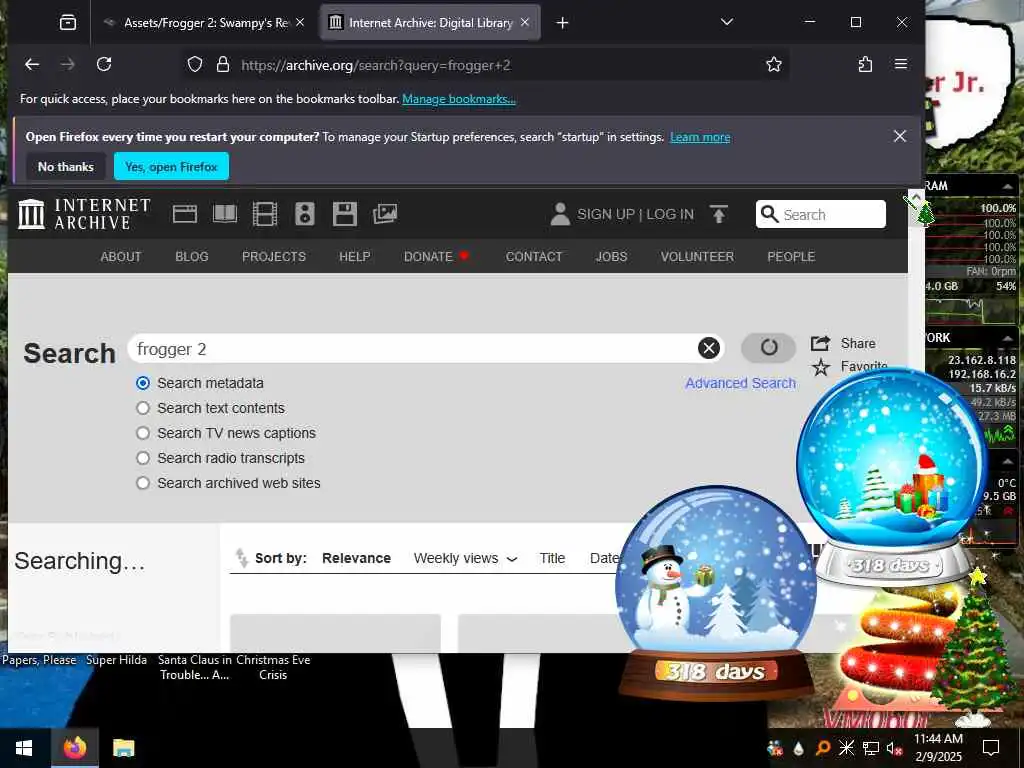Viewport: 1024px width, 768px height.
Task: Open the HELP menu item
Action: pos(355,257)
